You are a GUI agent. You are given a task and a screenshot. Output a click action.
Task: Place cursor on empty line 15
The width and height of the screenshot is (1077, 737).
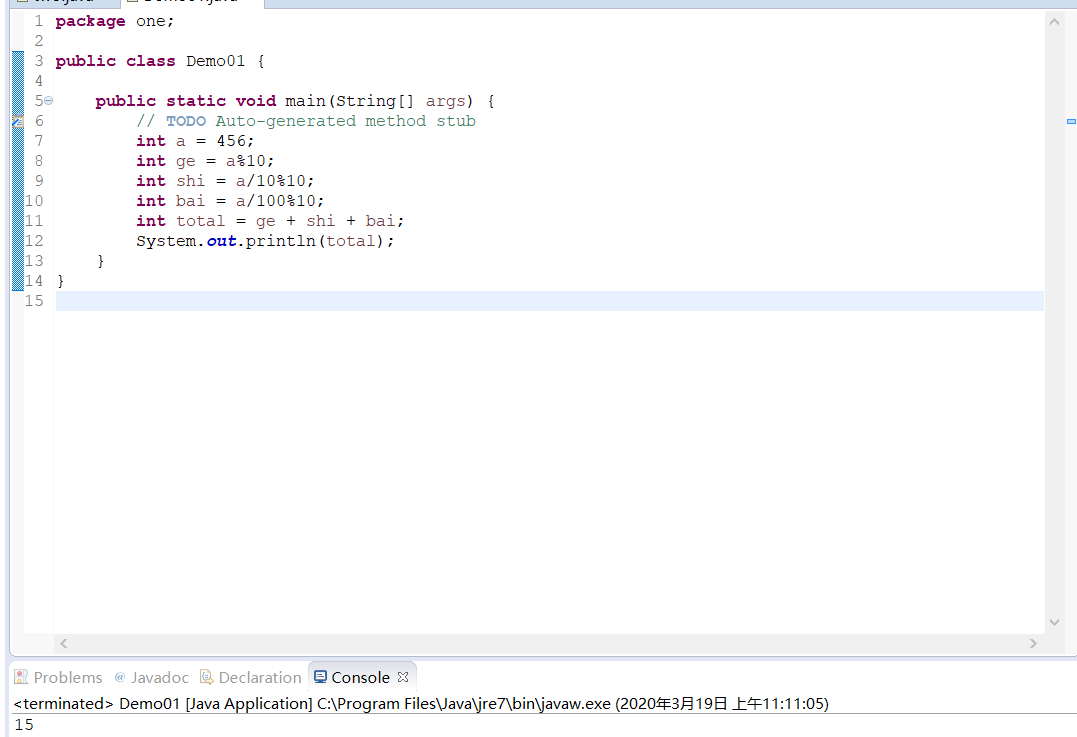pyautogui.click(x=549, y=301)
